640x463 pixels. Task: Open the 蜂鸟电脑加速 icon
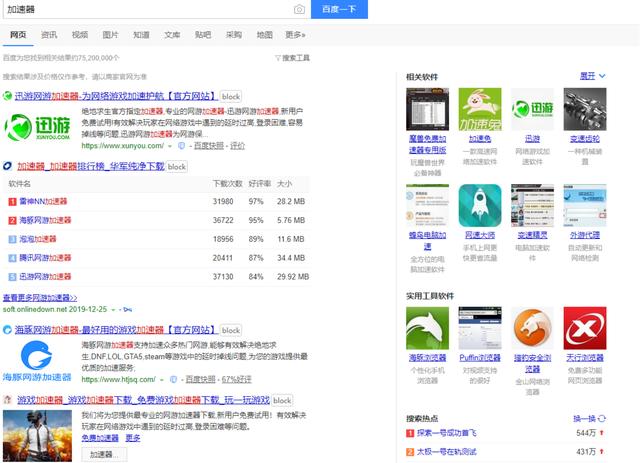coord(427,205)
